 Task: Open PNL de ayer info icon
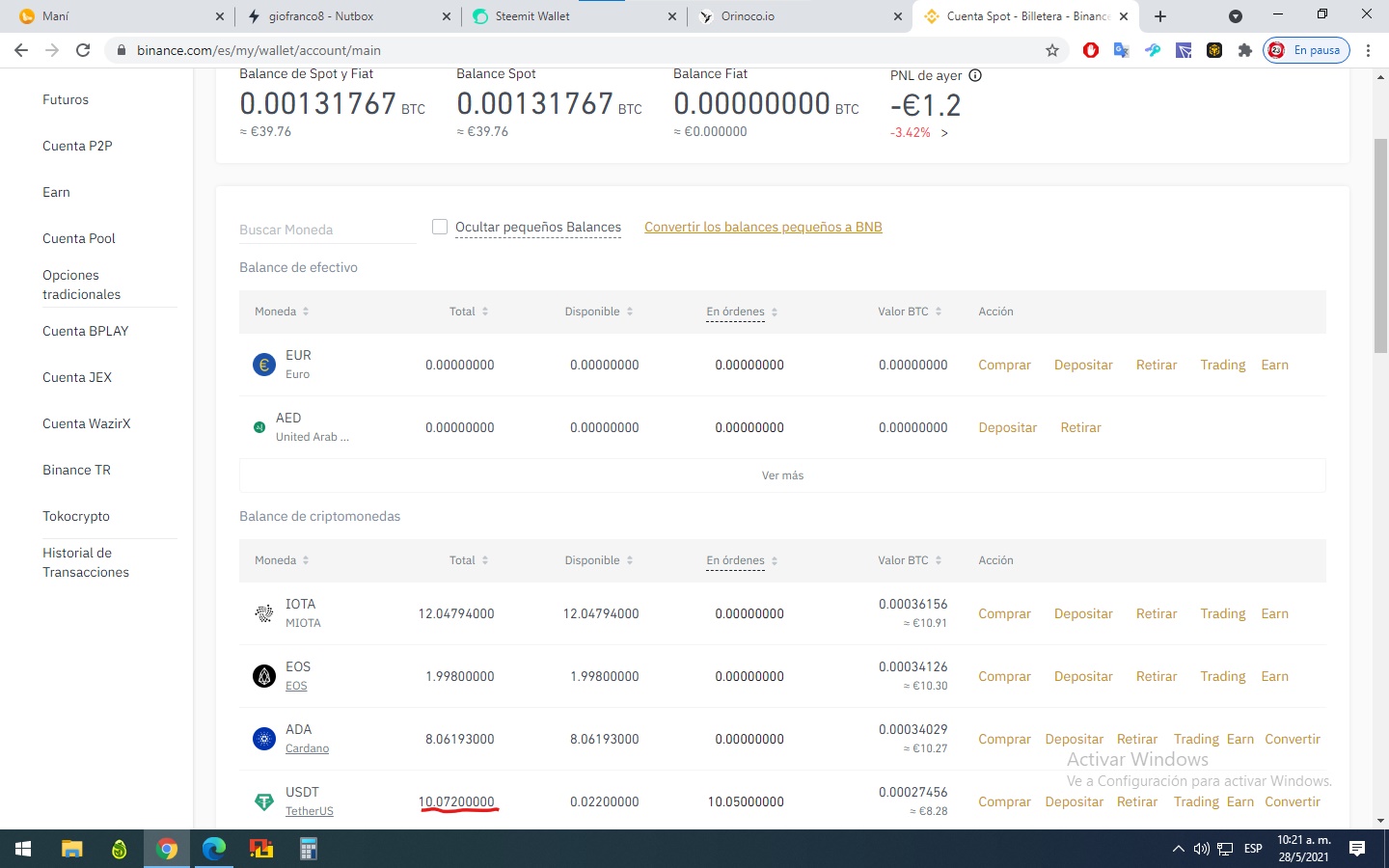point(975,75)
